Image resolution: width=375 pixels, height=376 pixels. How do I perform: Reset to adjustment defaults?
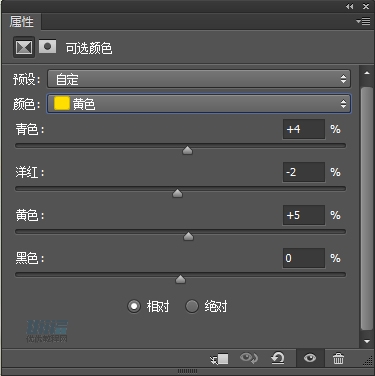click(x=278, y=358)
